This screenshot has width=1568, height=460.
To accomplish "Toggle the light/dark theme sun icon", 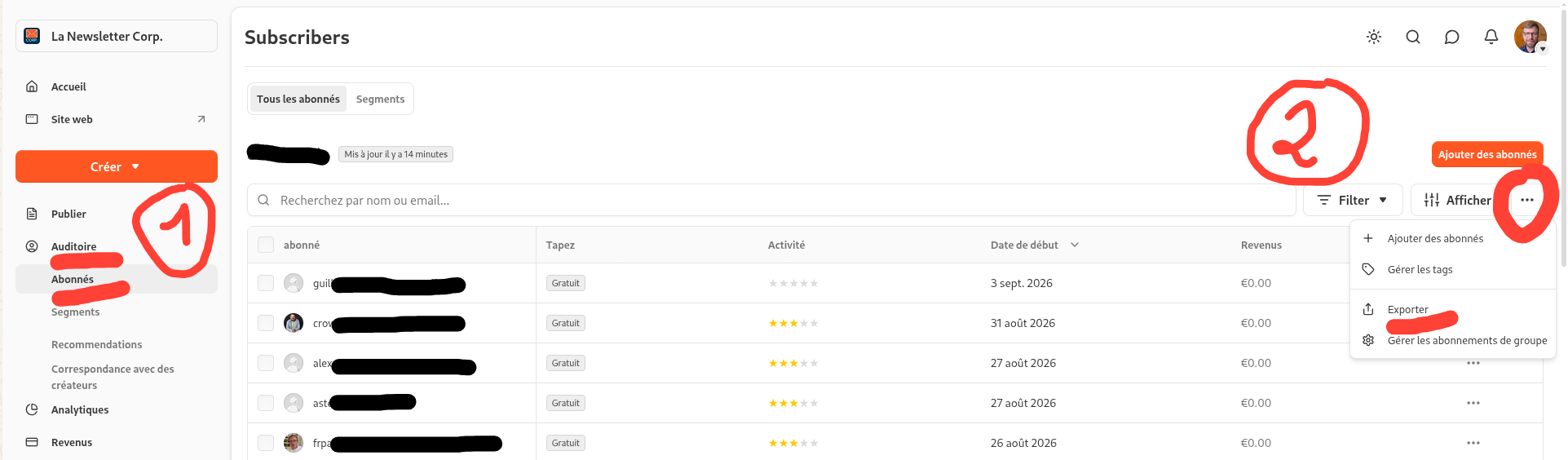I will pos(1374,37).
